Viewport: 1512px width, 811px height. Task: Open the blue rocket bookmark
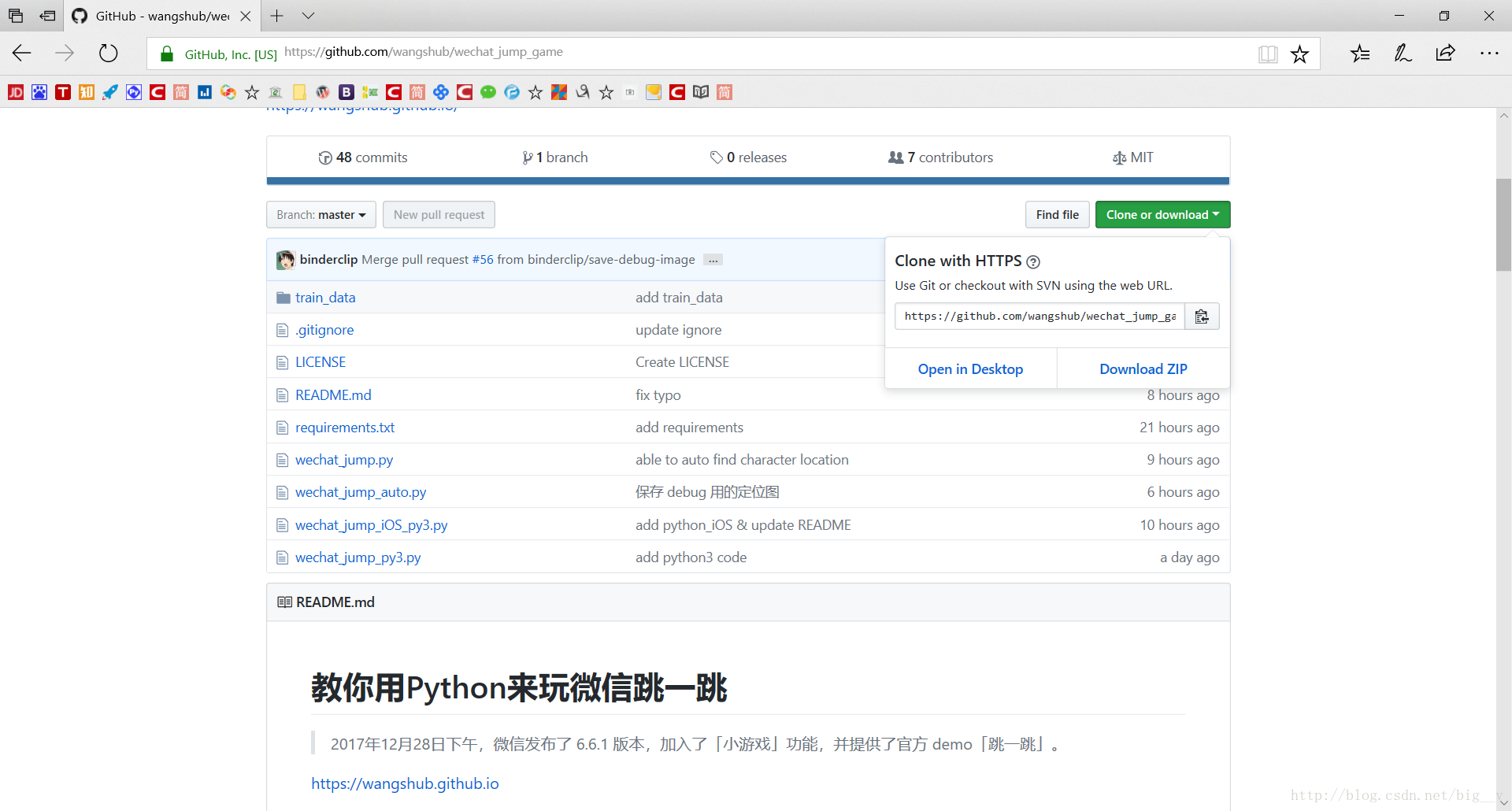pos(110,92)
